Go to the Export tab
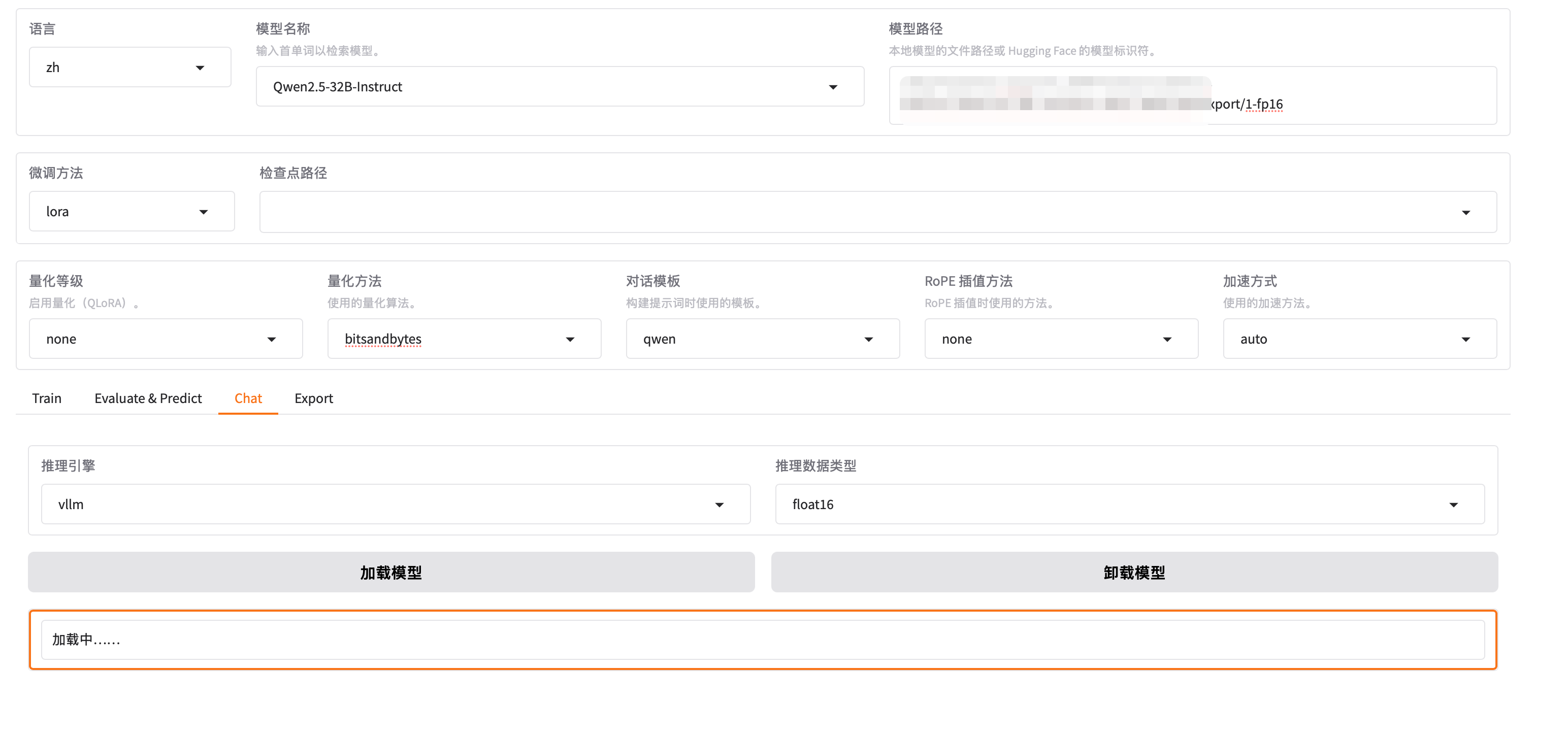Screen dimensions: 1568x736 click(313, 398)
